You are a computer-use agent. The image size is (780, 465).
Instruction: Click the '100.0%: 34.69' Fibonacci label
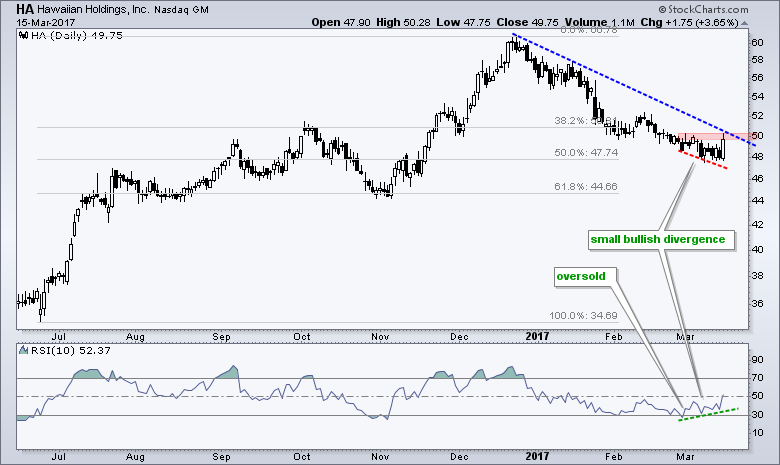(x=584, y=316)
